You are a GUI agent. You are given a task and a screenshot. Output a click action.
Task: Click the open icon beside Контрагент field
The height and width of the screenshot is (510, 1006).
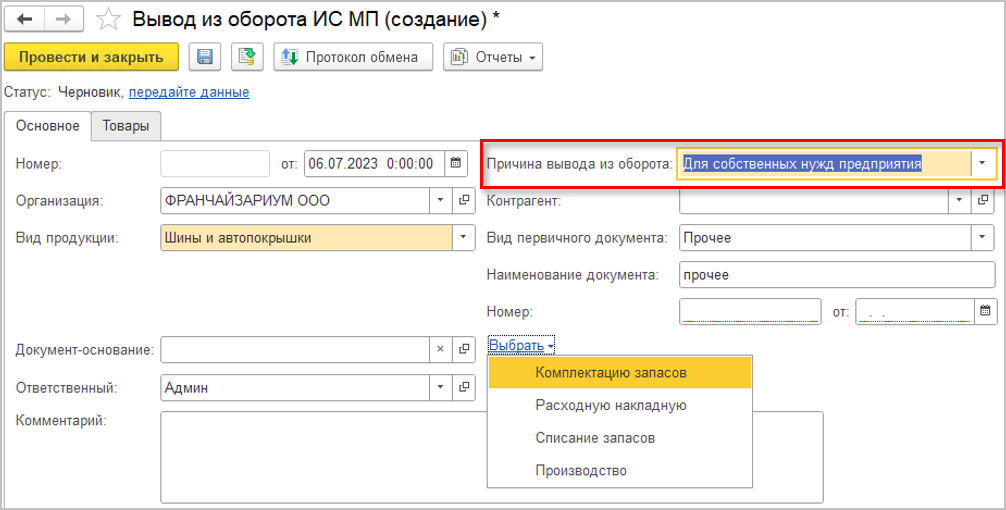pyautogui.click(x=982, y=200)
